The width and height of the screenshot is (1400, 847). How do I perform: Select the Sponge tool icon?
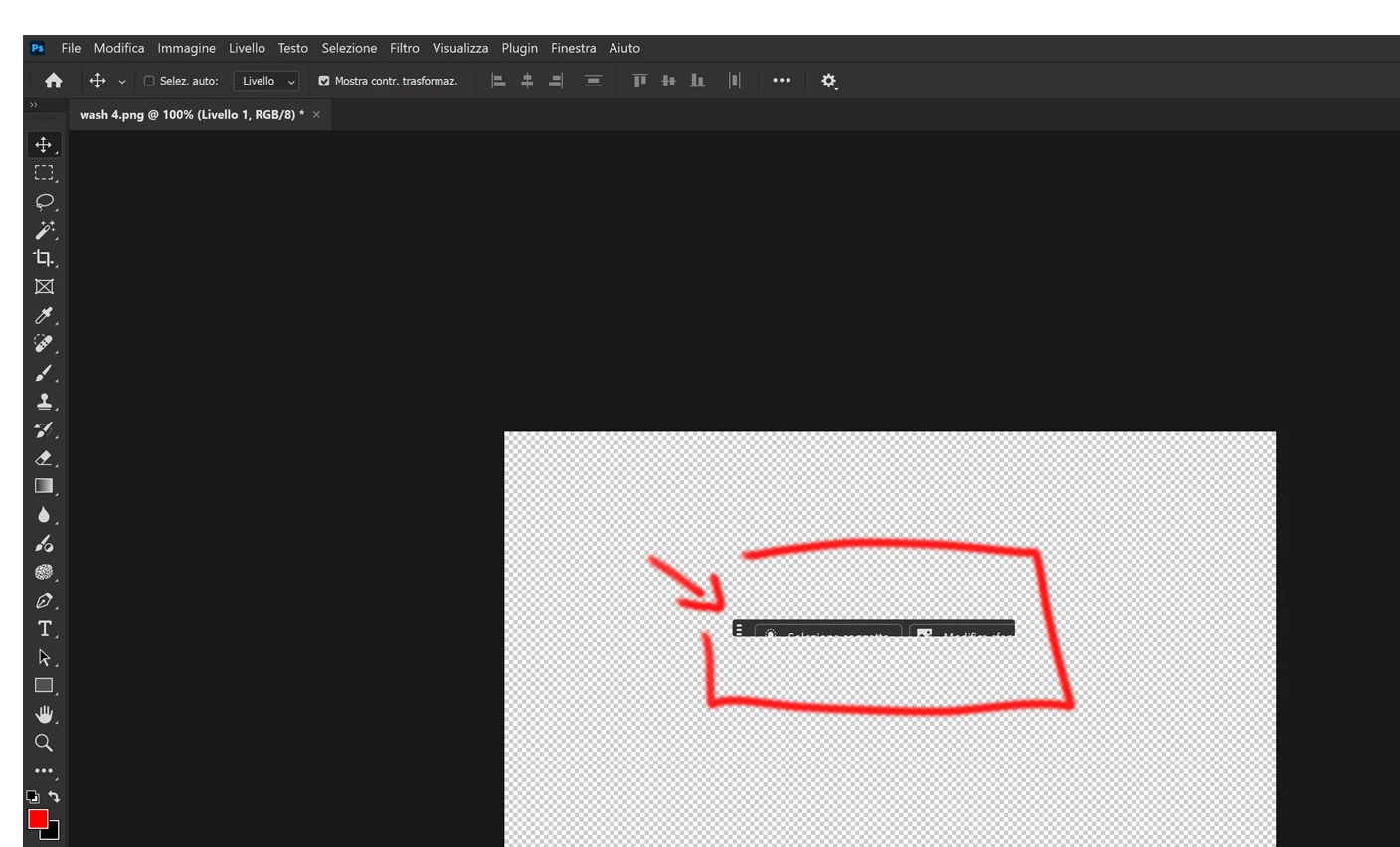(x=44, y=573)
